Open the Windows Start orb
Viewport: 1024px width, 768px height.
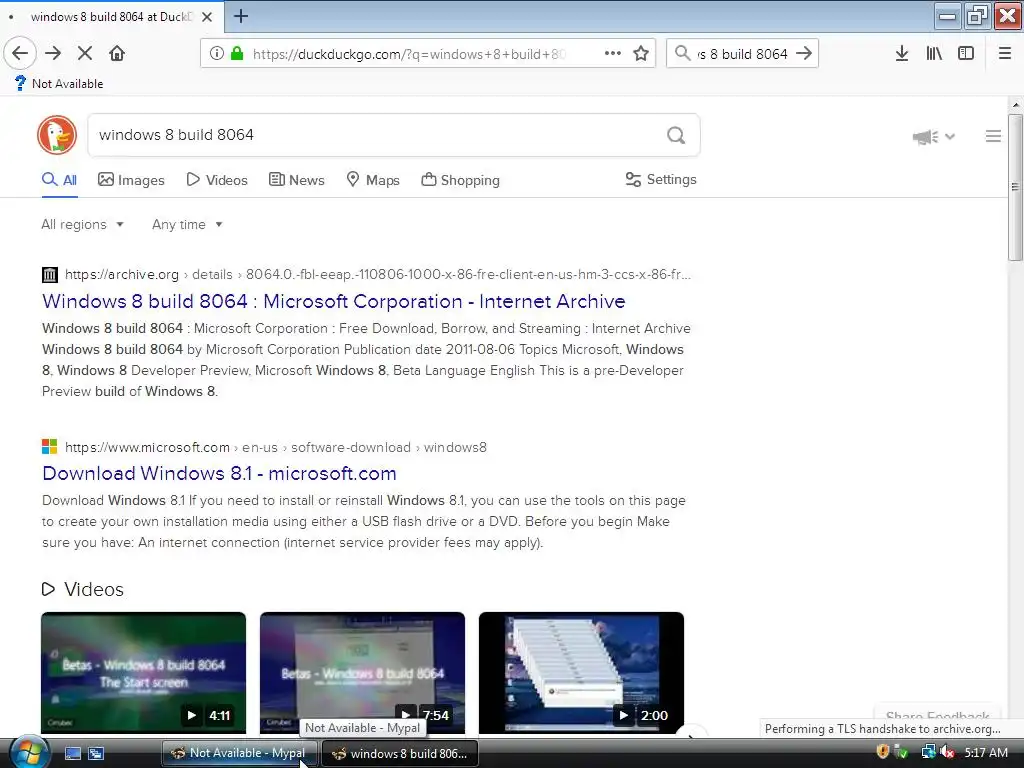[29, 752]
